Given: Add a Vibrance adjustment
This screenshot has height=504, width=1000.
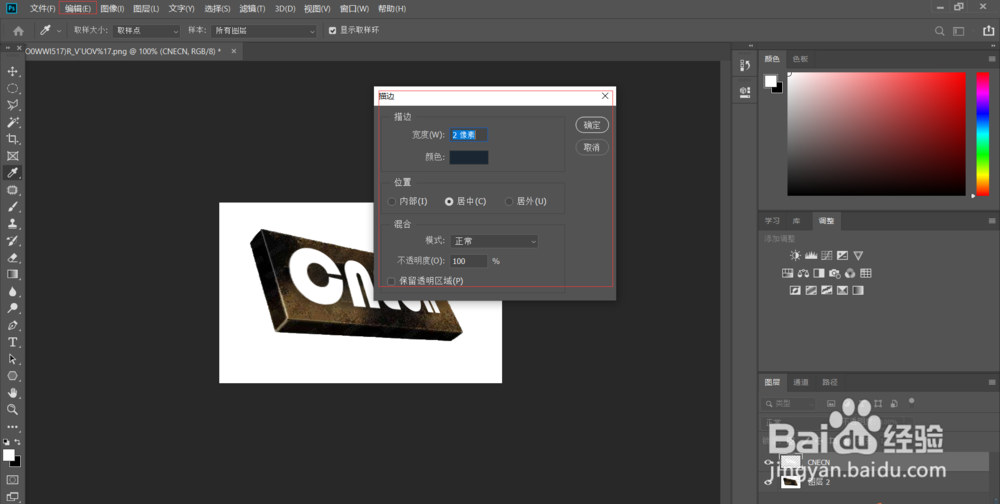Looking at the screenshot, I should tap(858, 256).
